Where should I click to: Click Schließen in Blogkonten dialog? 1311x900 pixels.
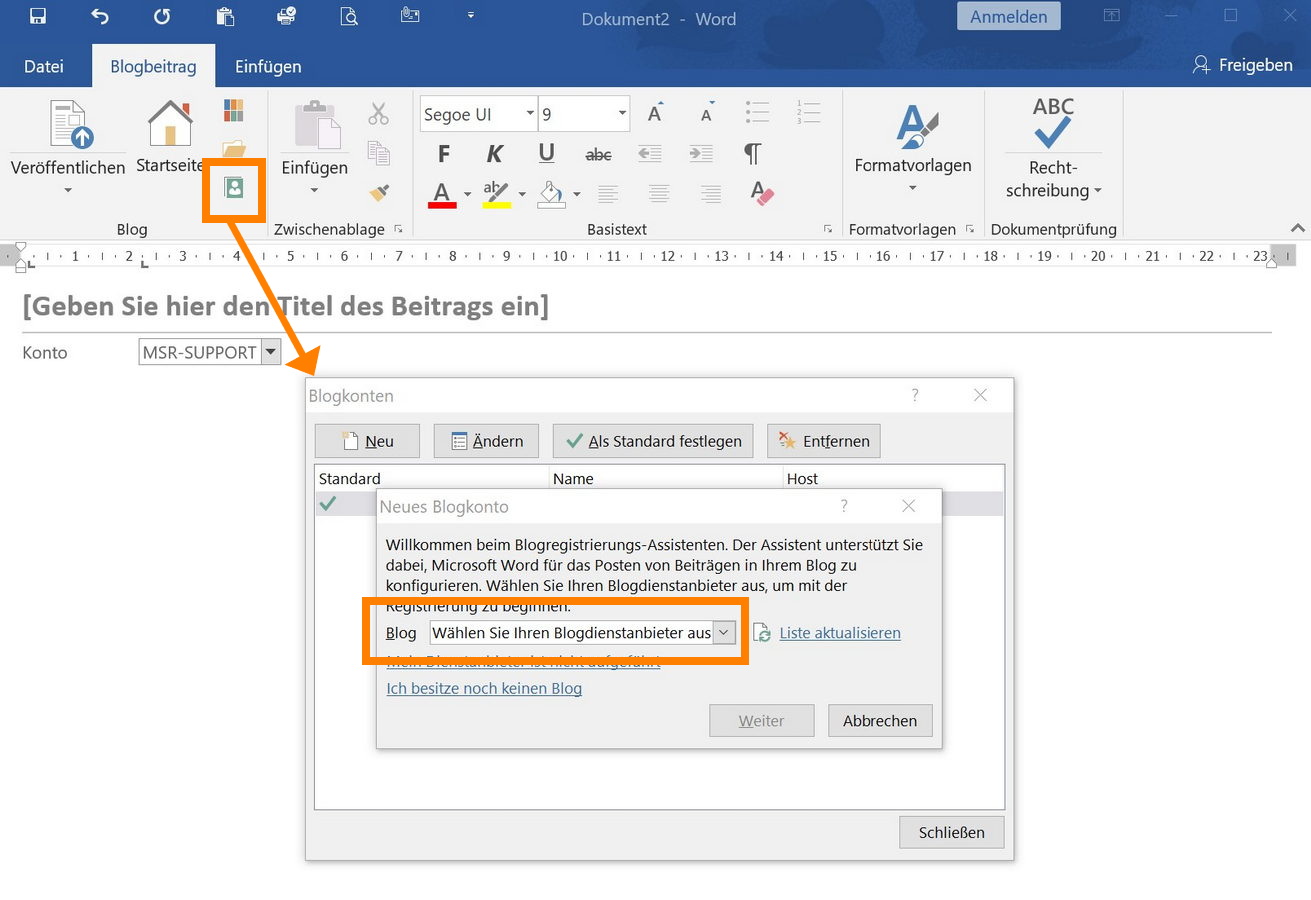[950, 832]
